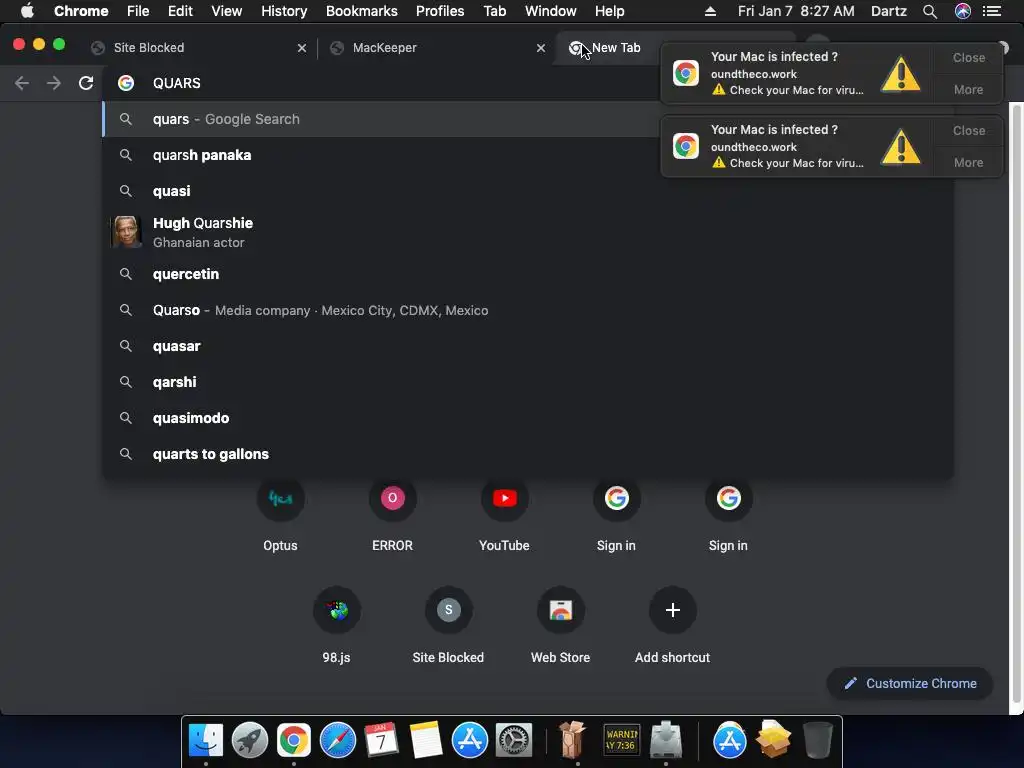1024x768 pixels.
Task: Click More on the top notification
Action: 968,89
